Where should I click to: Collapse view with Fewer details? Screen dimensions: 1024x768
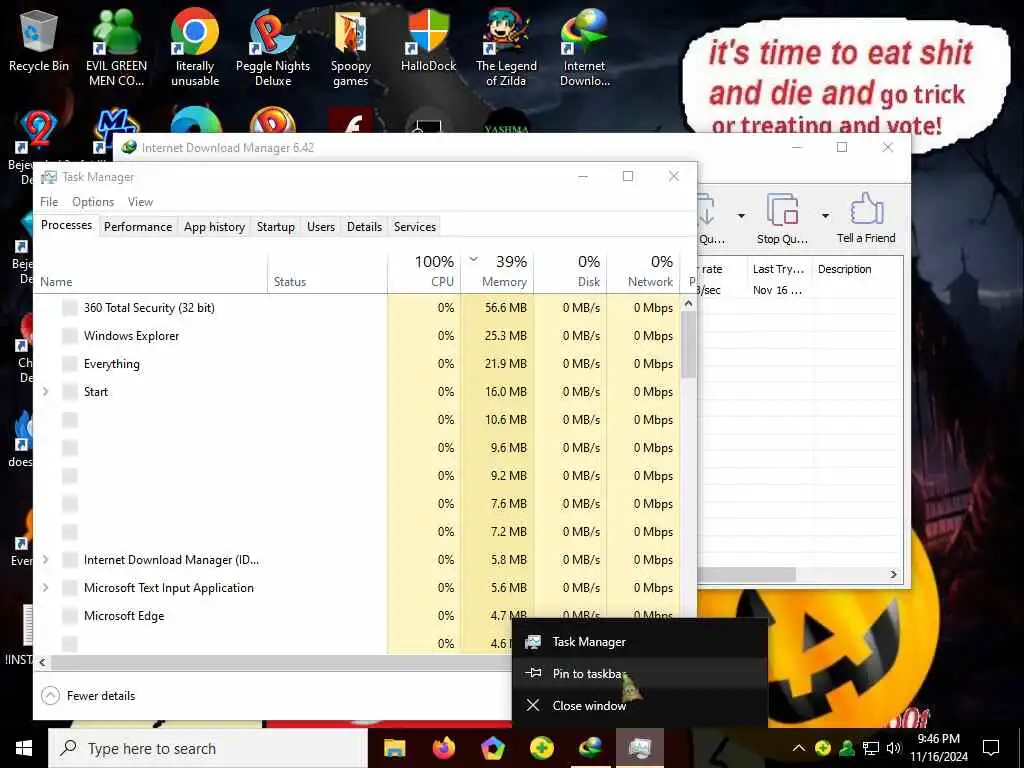pyautogui.click(x=88, y=696)
